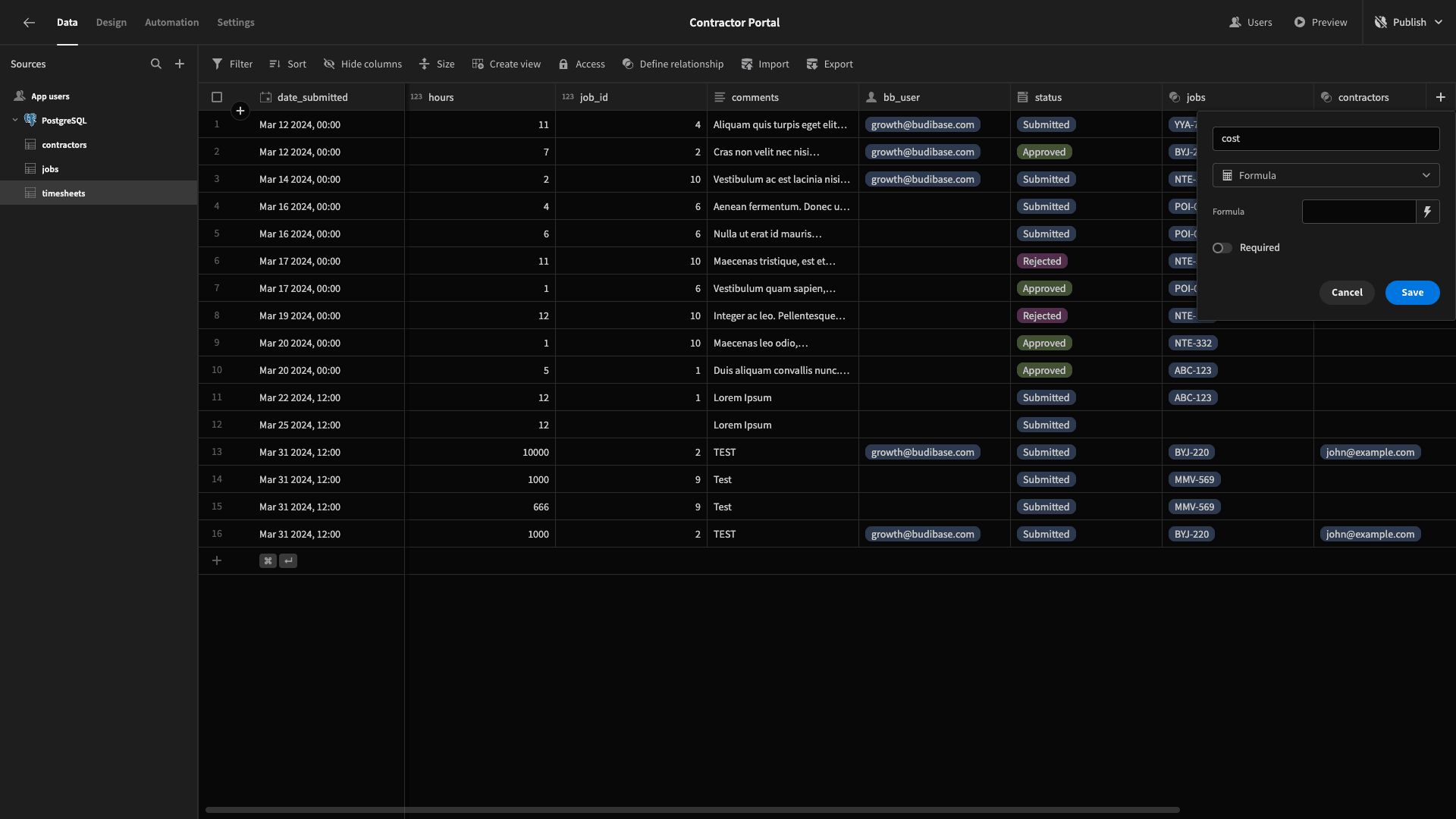Click the hours column header
Image resolution: width=1456 pixels, height=819 pixels.
[x=479, y=97]
